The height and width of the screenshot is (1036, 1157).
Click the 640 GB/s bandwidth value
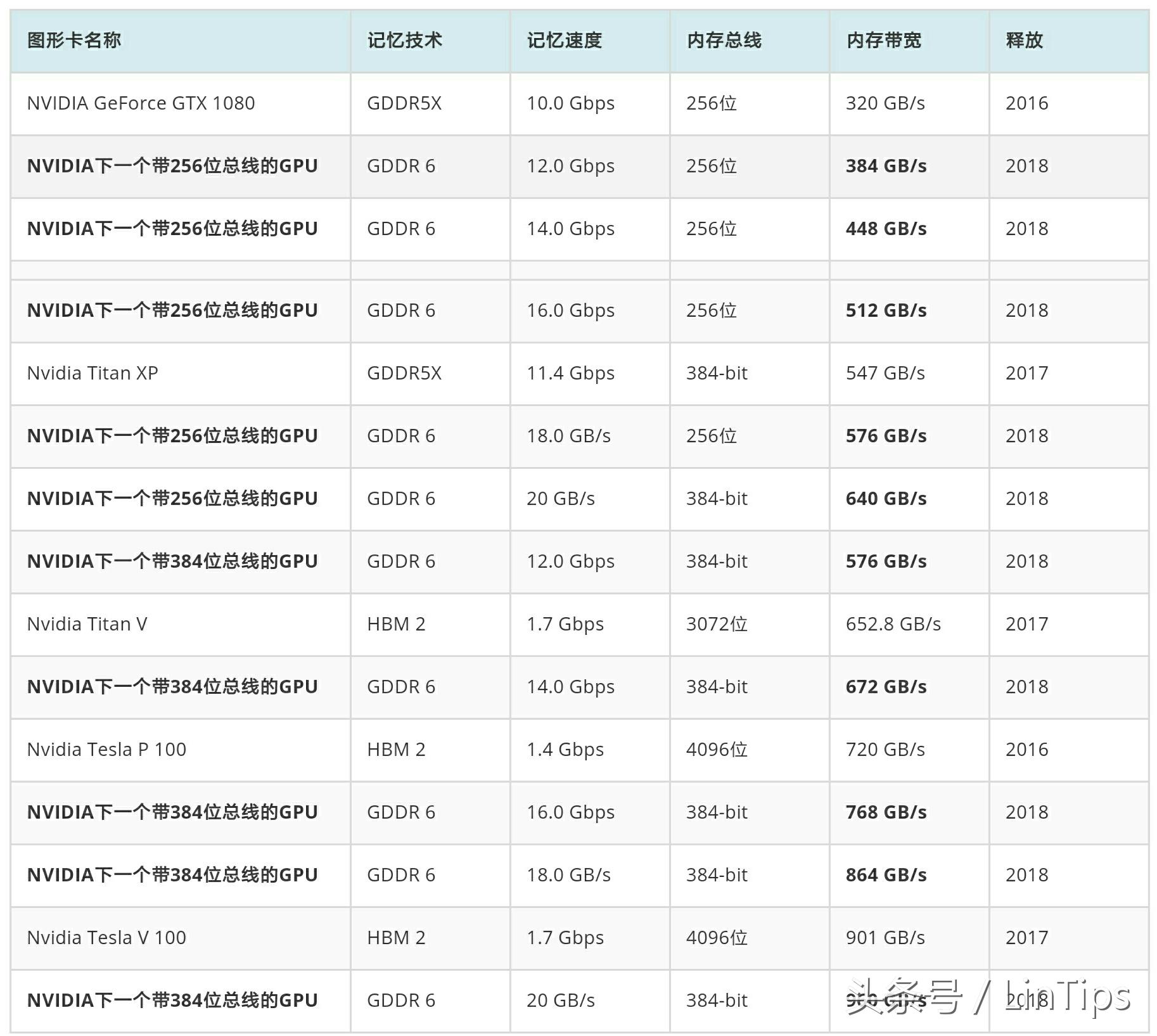pyautogui.click(x=886, y=499)
